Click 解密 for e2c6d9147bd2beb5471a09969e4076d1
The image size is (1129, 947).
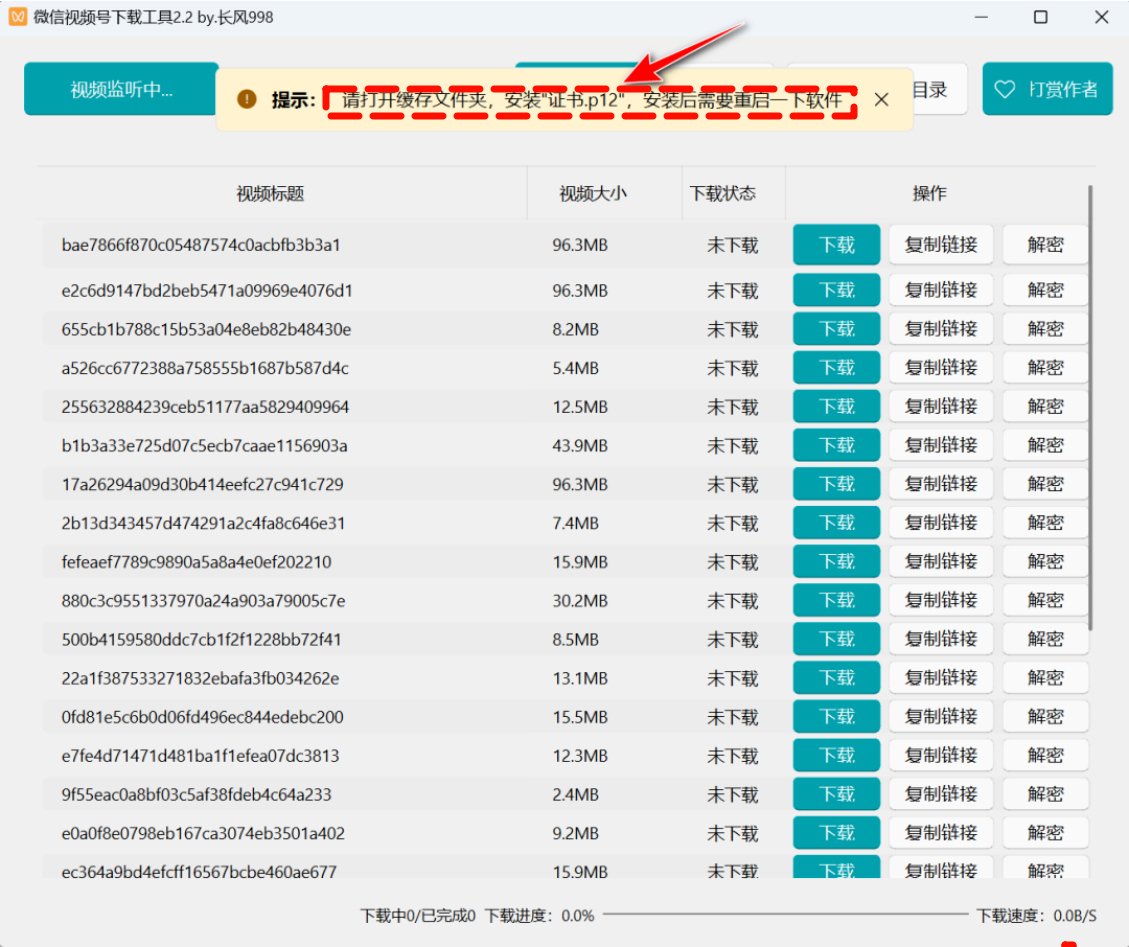[x=1045, y=290]
